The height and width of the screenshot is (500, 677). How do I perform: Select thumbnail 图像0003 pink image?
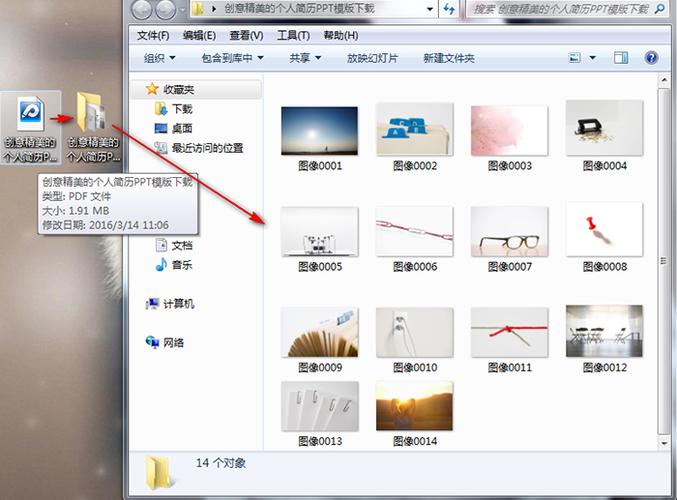click(509, 131)
